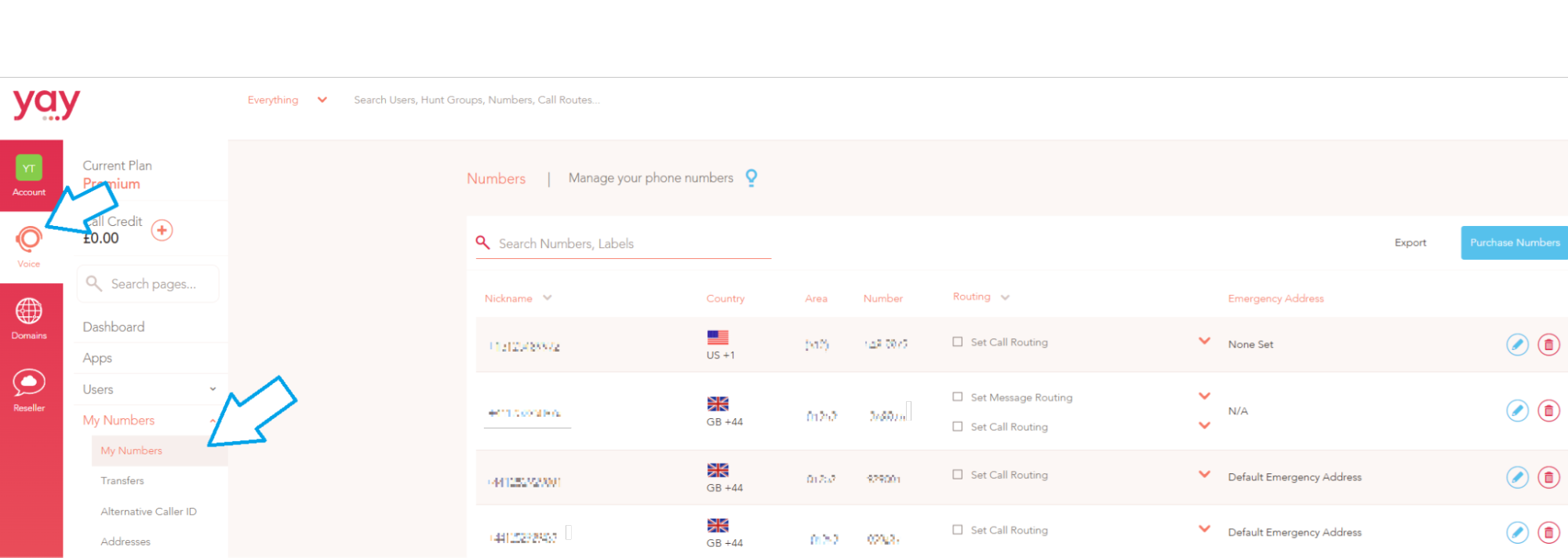The width and height of the screenshot is (1568, 558).
Task: Edit the N/A emergency address row
Action: coord(1518,410)
